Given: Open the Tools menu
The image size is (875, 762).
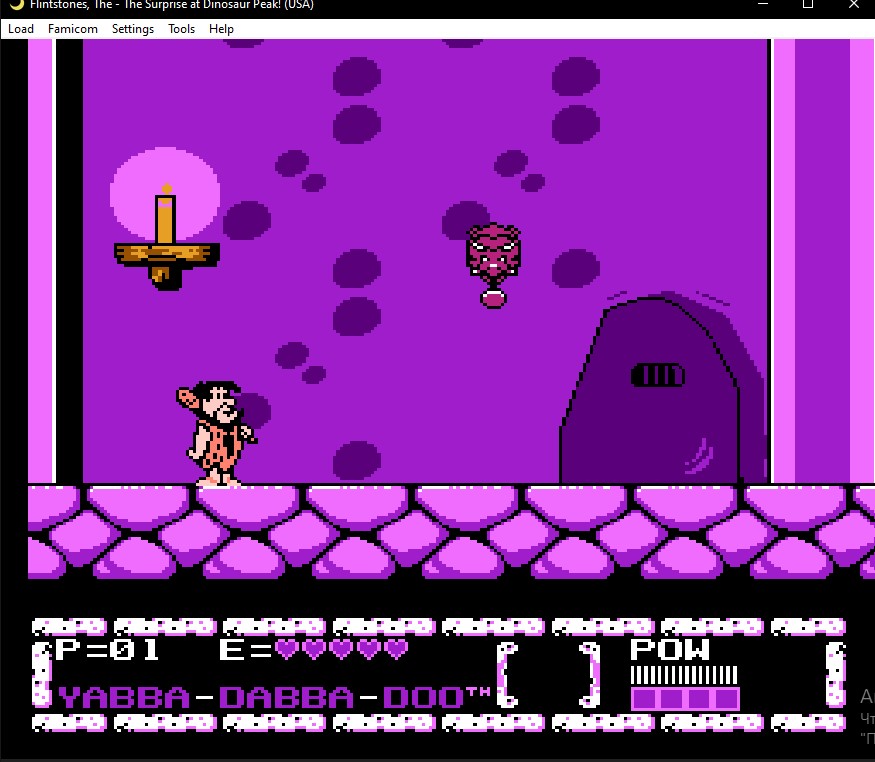Looking at the screenshot, I should [x=181, y=29].
